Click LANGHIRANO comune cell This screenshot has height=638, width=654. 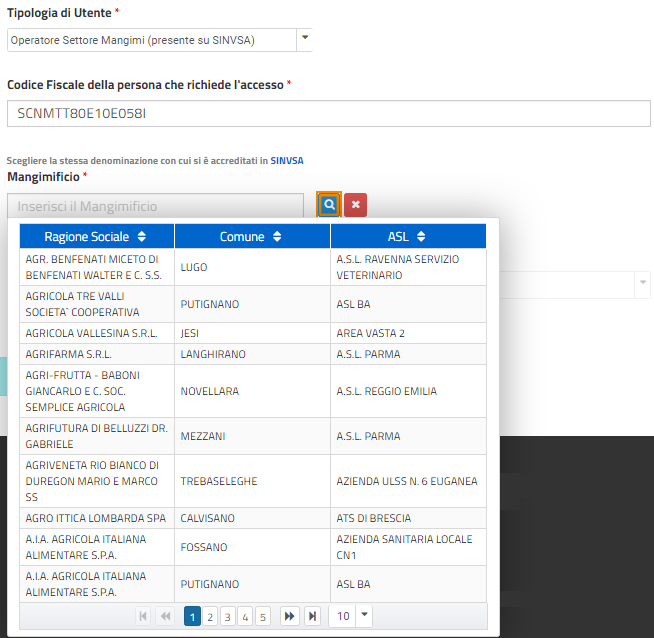tap(252, 354)
